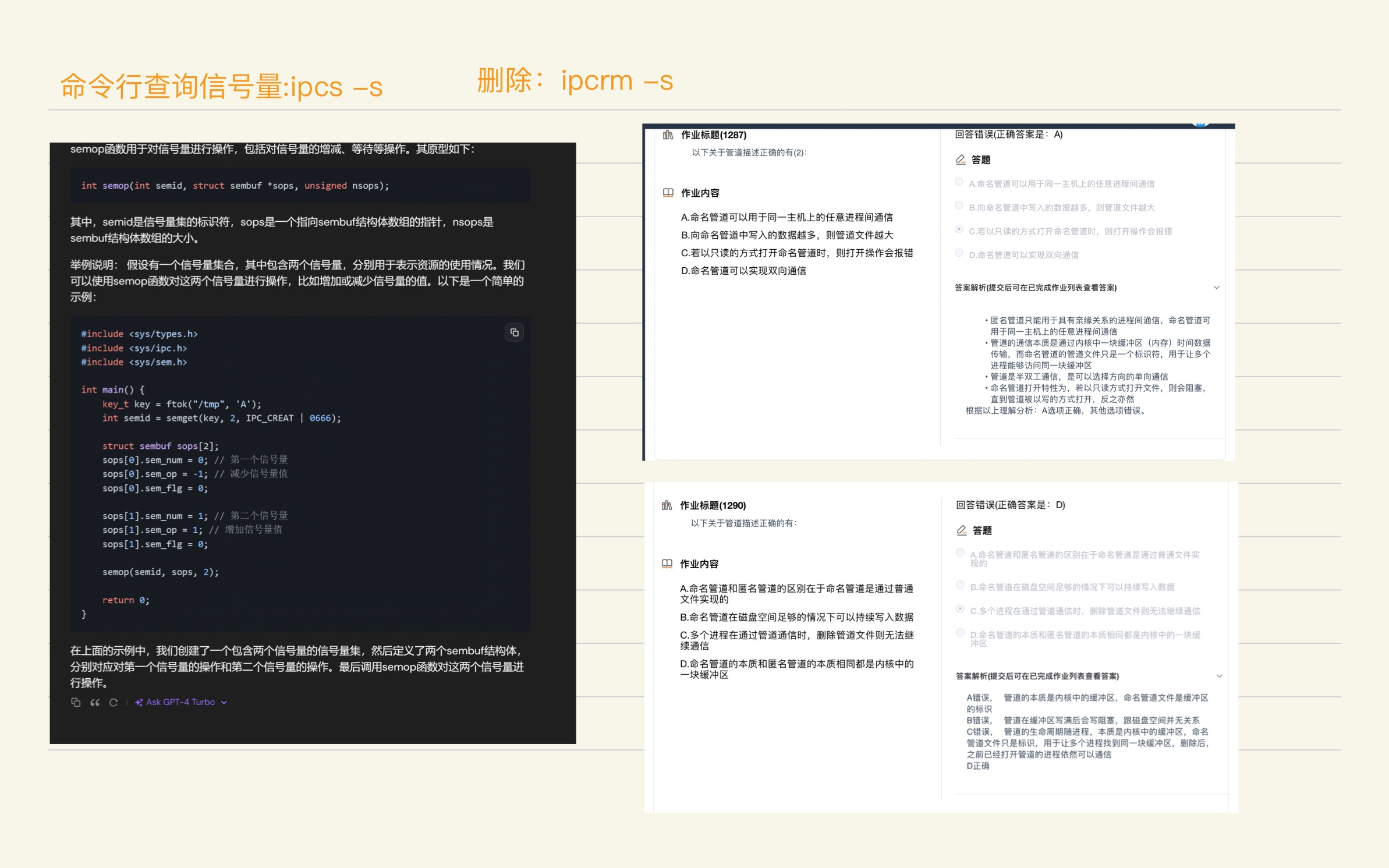Click the semop function prototype code line
This screenshot has height=868, width=1389.
coord(235,186)
